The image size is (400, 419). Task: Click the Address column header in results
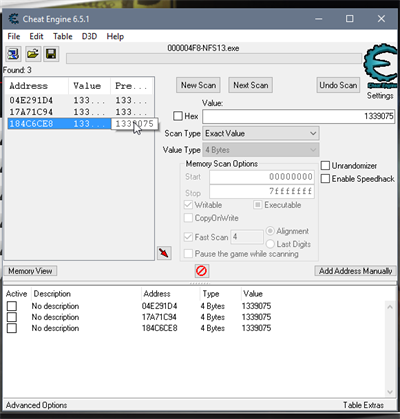[x=37, y=86]
